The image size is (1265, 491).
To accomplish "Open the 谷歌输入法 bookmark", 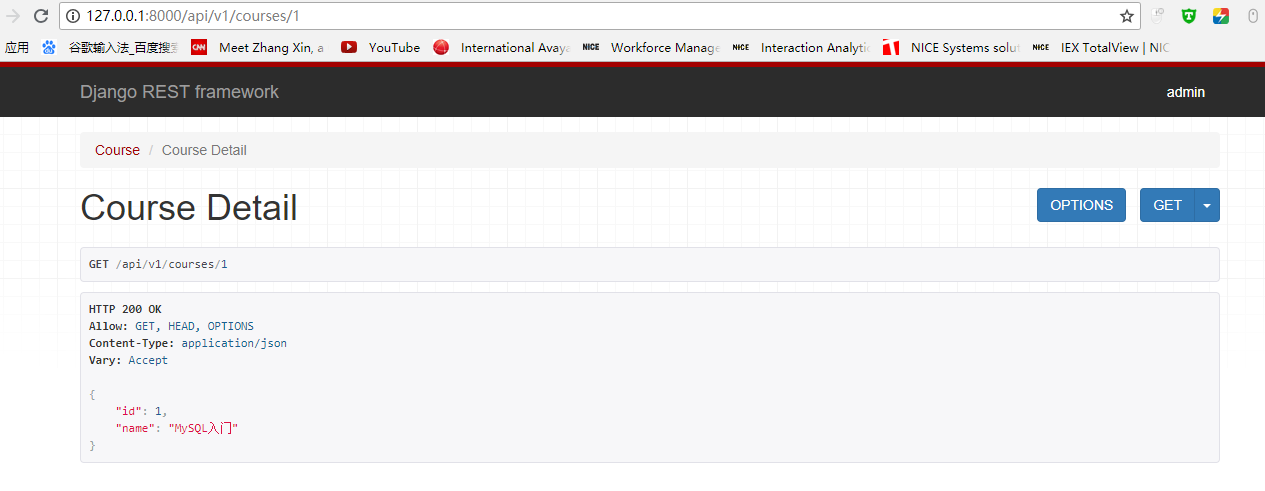I will click(123, 47).
